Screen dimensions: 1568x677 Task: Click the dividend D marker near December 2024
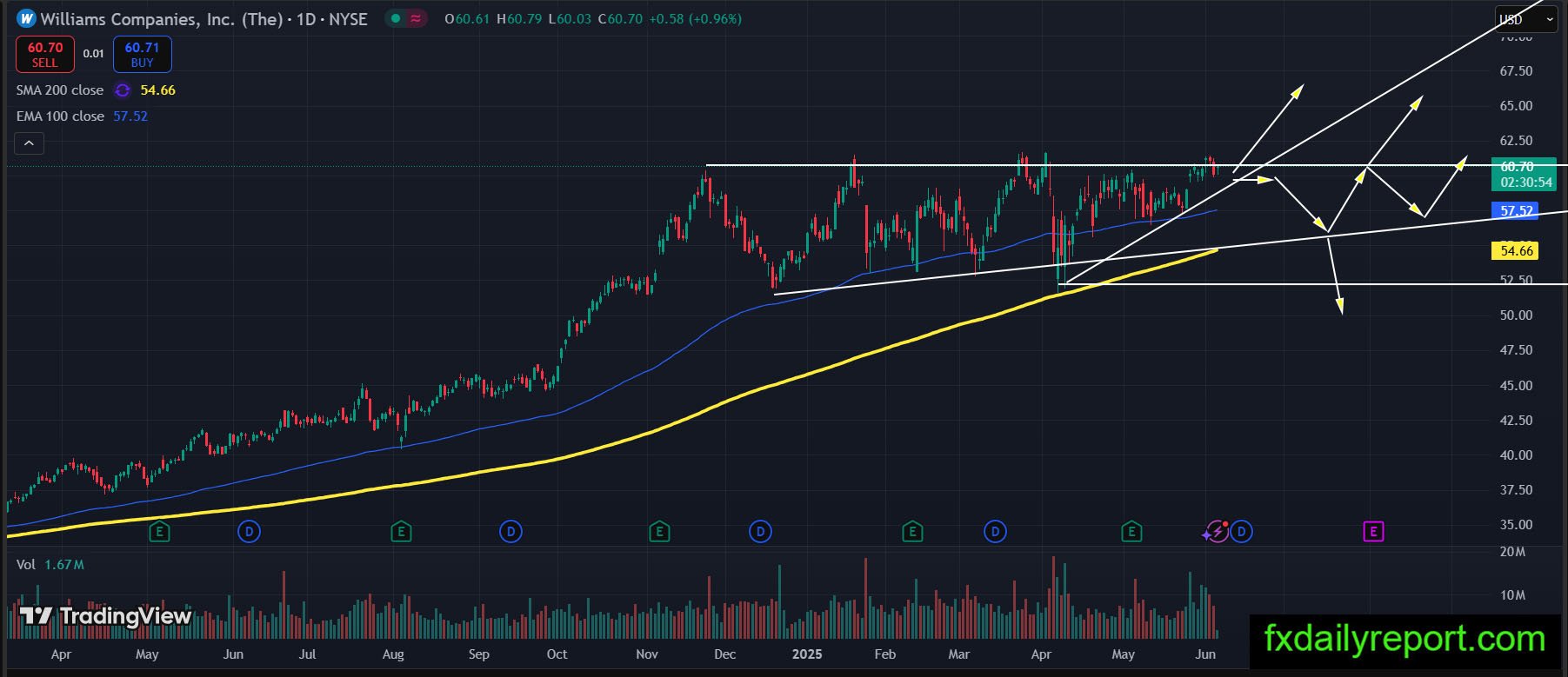pos(760,531)
